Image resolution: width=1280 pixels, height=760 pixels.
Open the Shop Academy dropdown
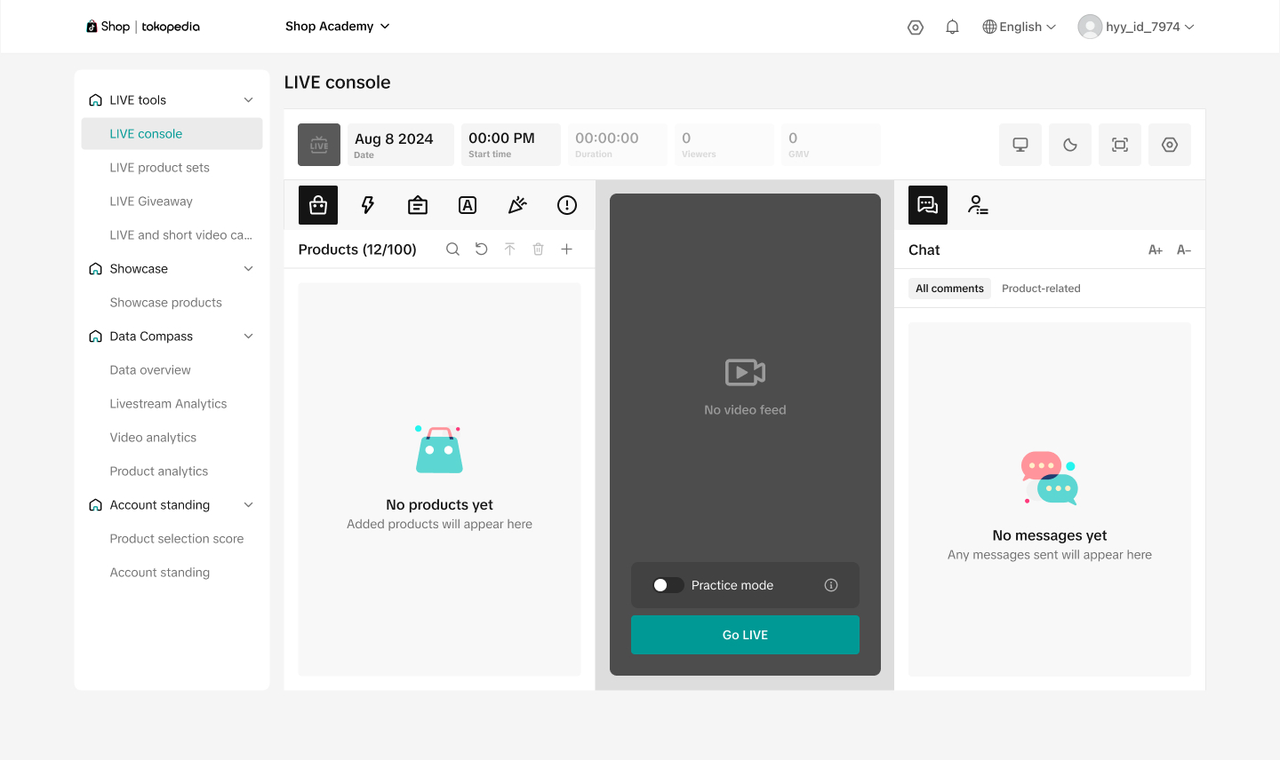pos(338,26)
